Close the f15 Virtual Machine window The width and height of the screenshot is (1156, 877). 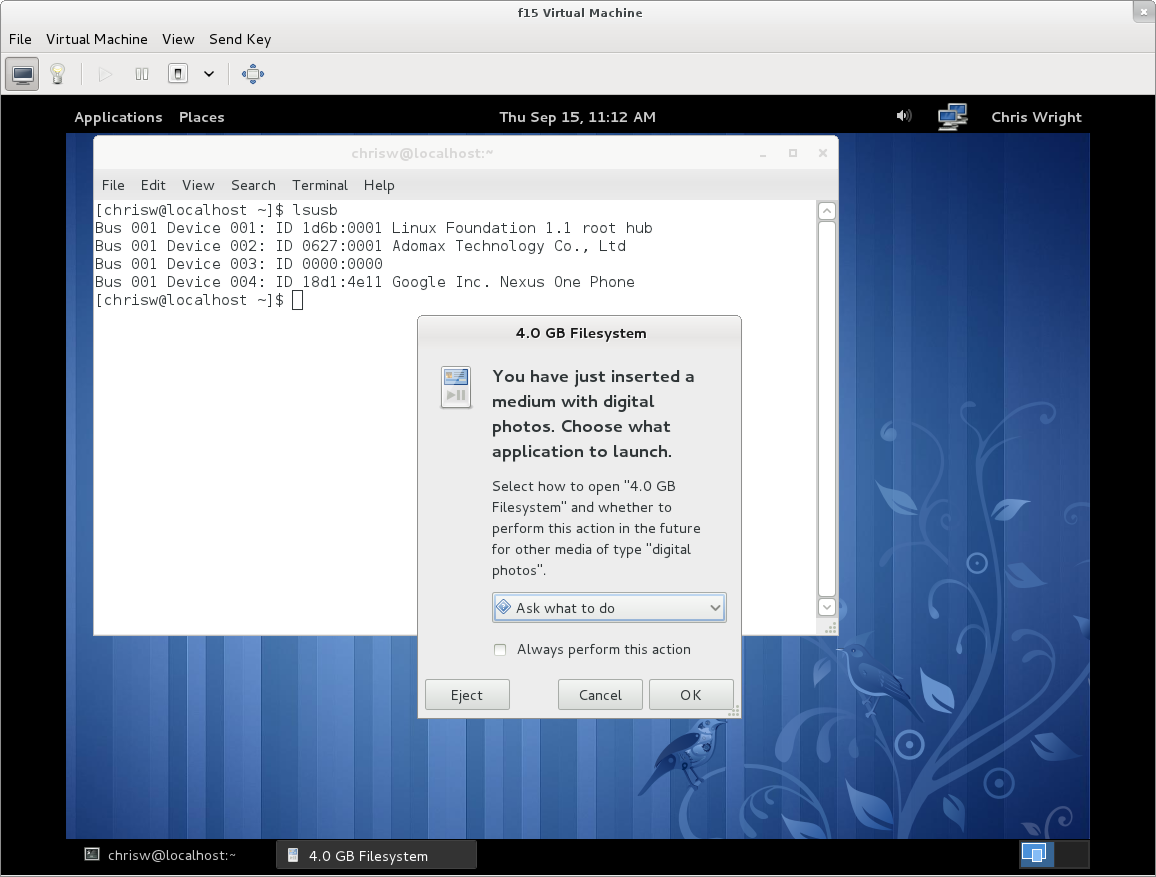click(1144, 12)
